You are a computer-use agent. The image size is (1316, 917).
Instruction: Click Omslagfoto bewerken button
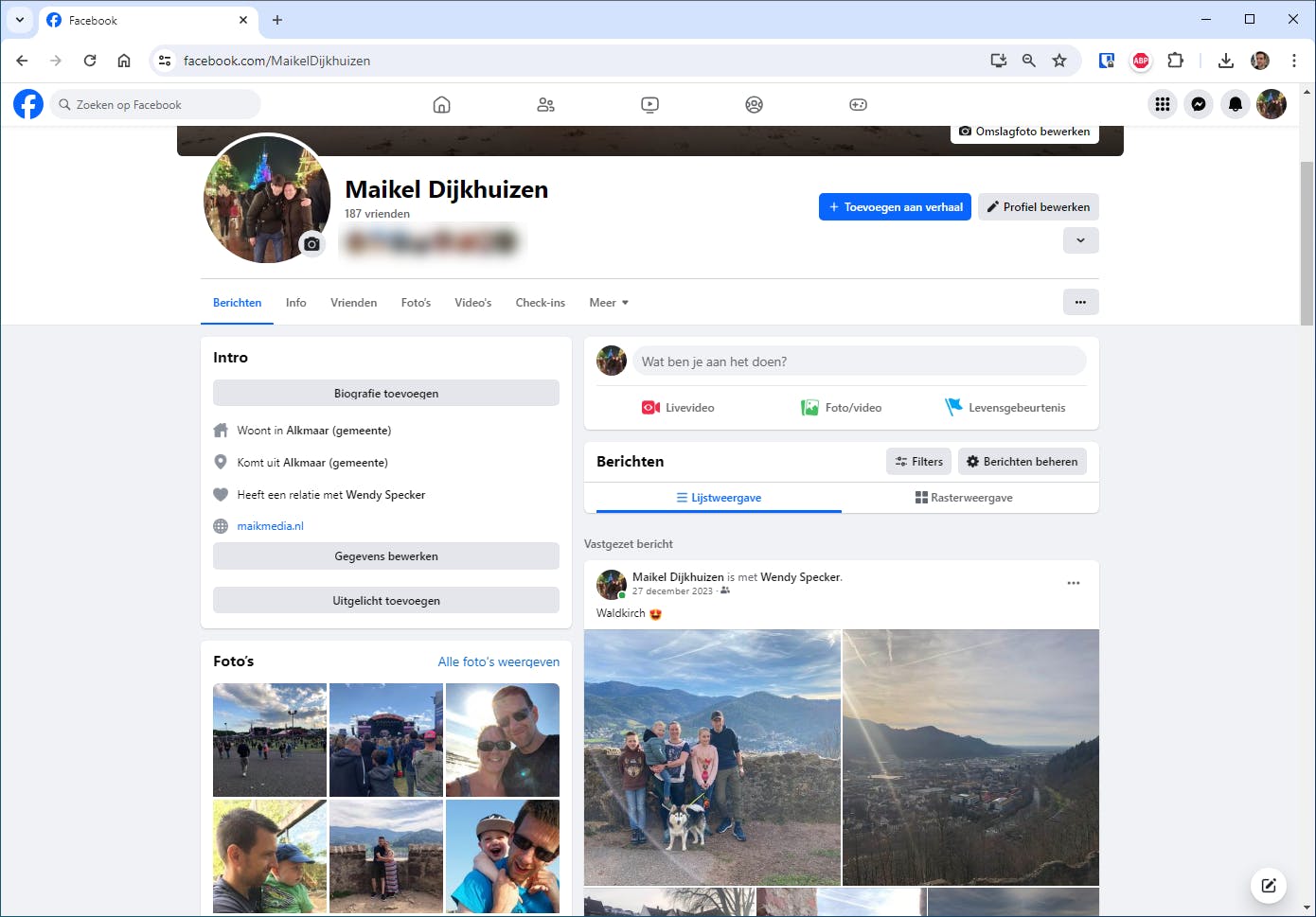point(1024,132)
